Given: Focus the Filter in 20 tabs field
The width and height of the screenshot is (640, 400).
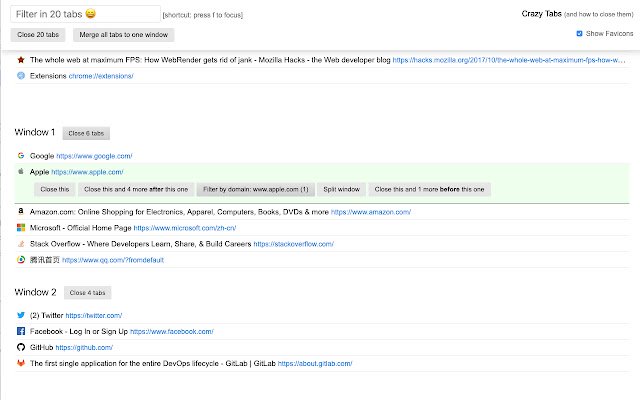Looking at the screenshot, I should click(x=85, y=14).
